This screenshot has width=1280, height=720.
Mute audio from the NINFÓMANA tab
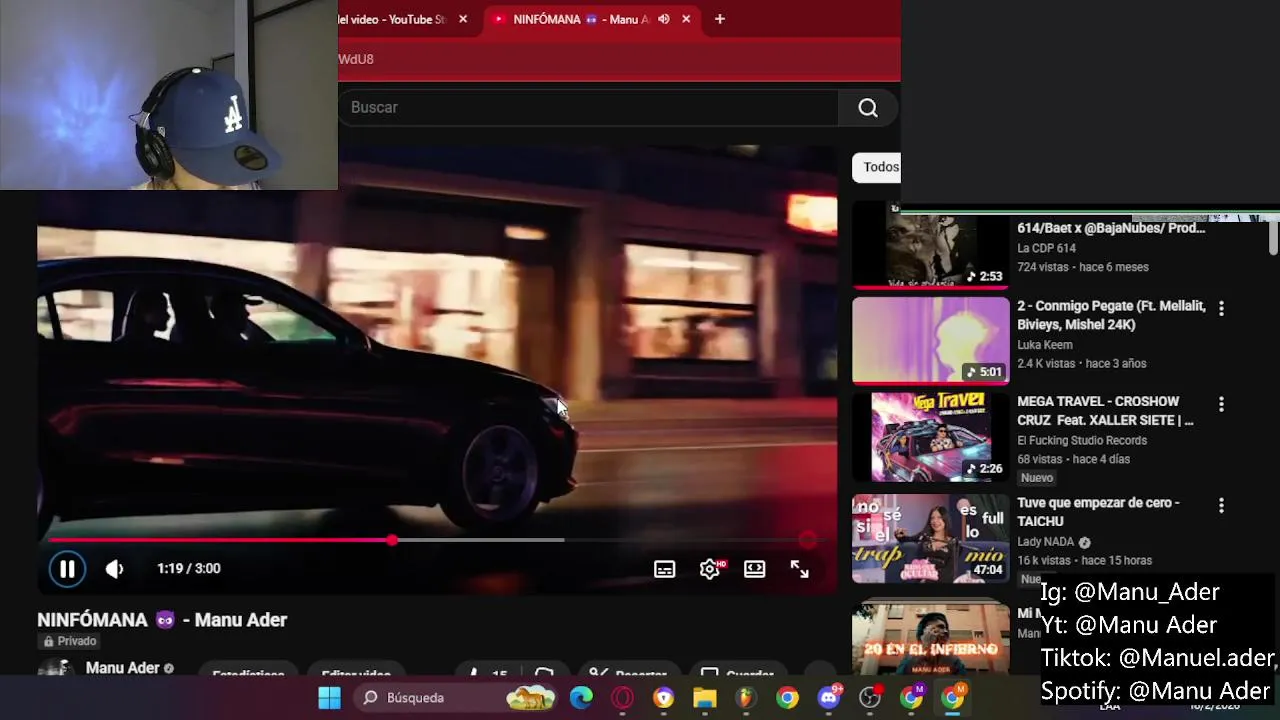click(664, 19)
